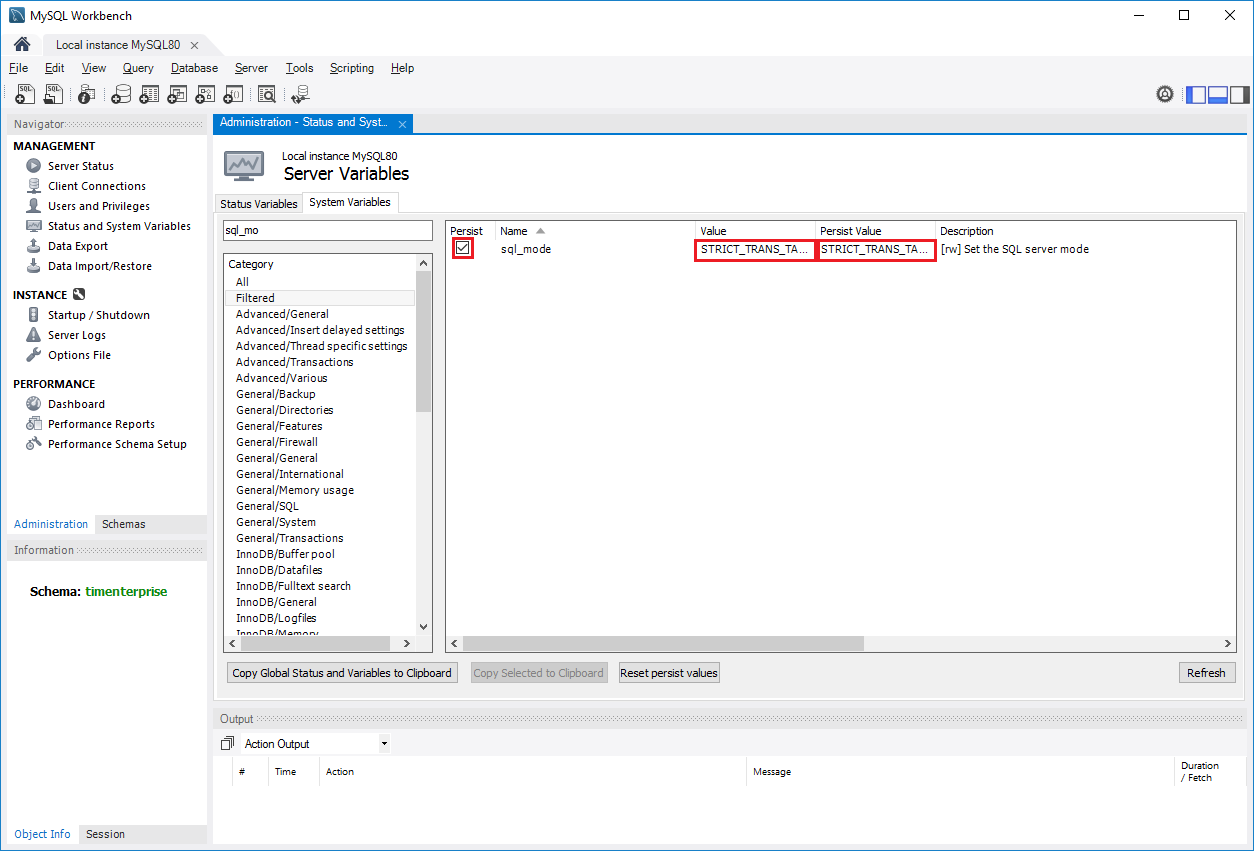Toggle the right sidebar panel

1240,95
